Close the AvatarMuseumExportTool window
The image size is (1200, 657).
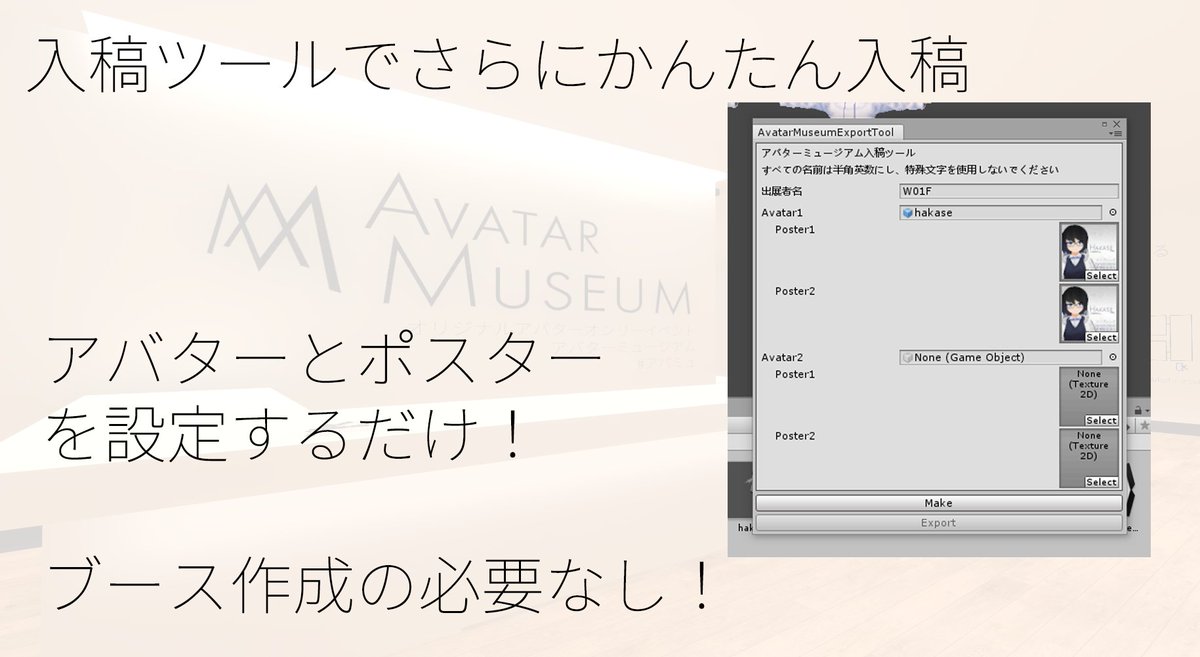(1117, 123)
